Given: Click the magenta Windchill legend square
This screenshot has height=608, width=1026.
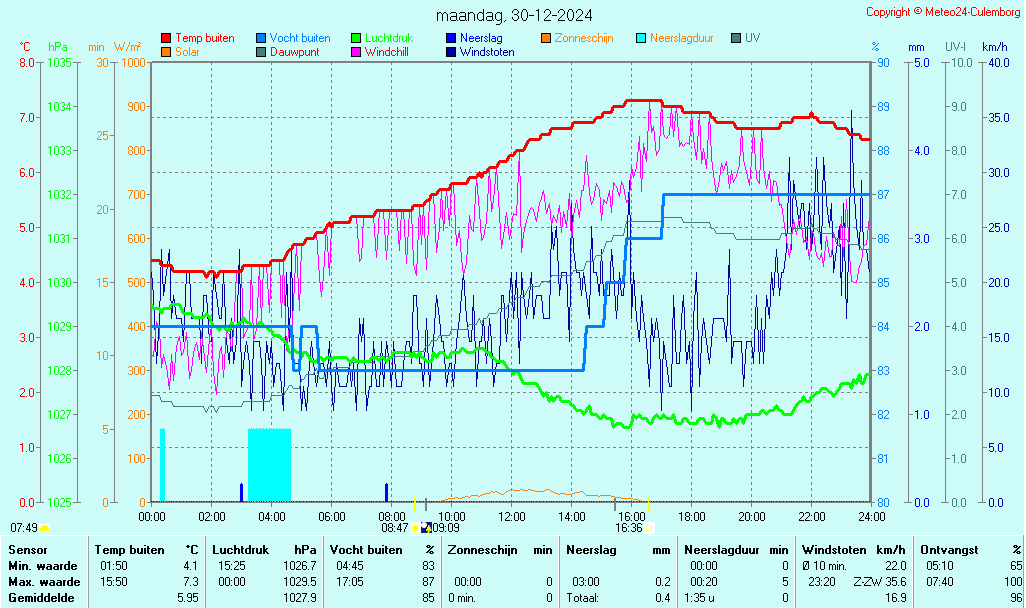Looking at the screenshot, I should [x=356, y=52].
